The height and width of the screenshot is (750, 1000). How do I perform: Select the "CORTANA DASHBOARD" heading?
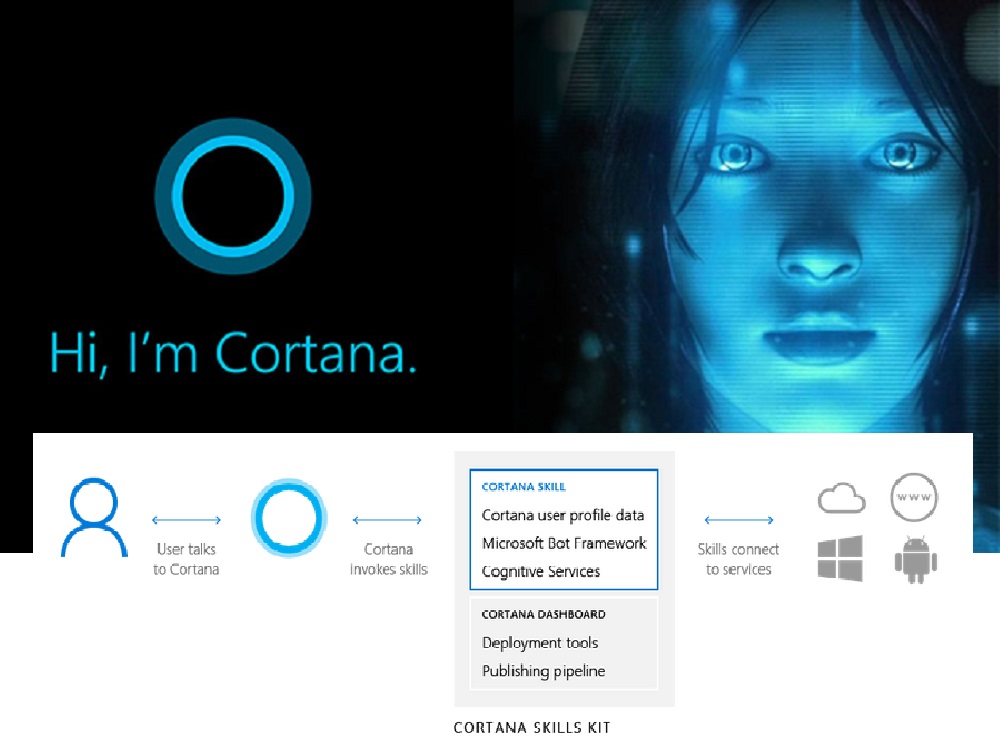coord(543,614)
